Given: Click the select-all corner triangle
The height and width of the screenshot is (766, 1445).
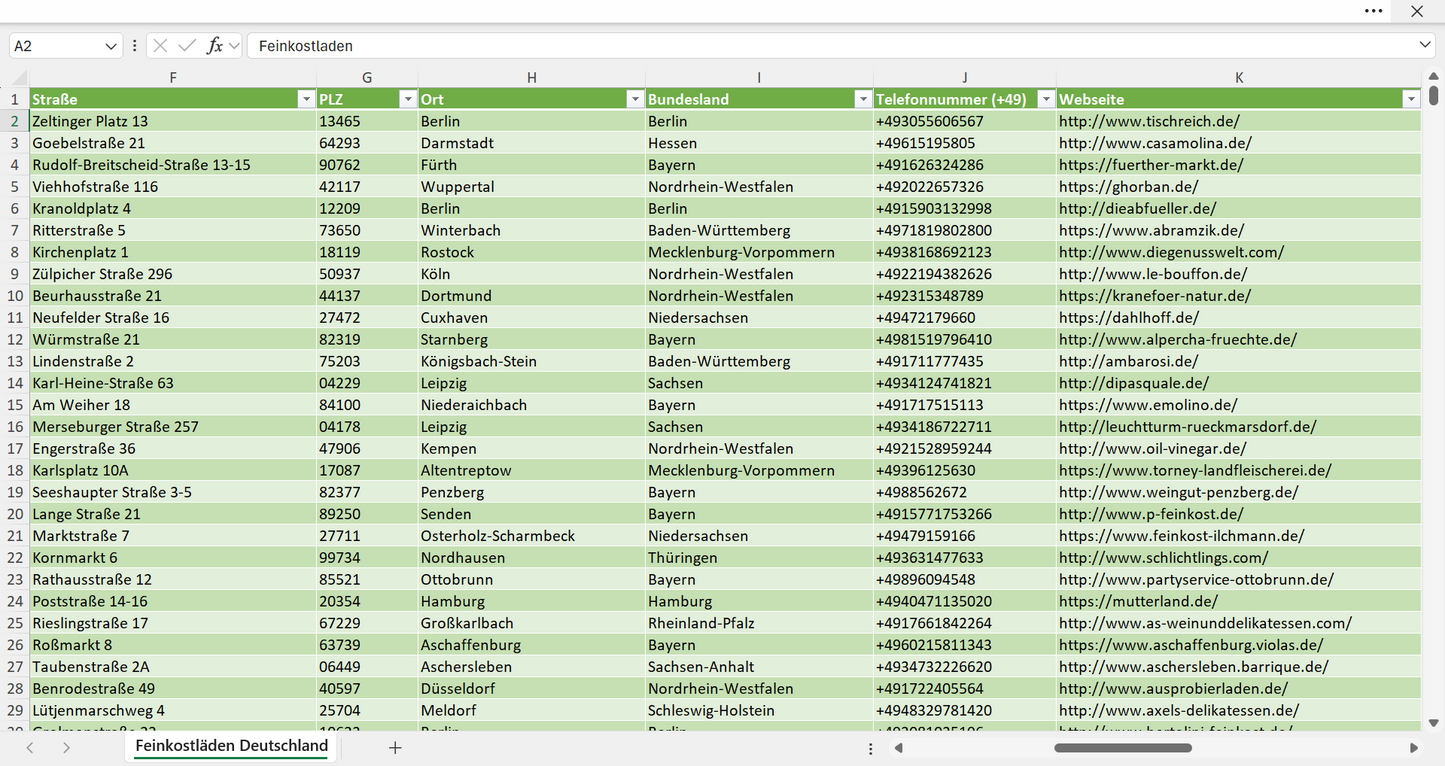Looking at the screenshot, I should pyautogui.click(x=18, y=78).
